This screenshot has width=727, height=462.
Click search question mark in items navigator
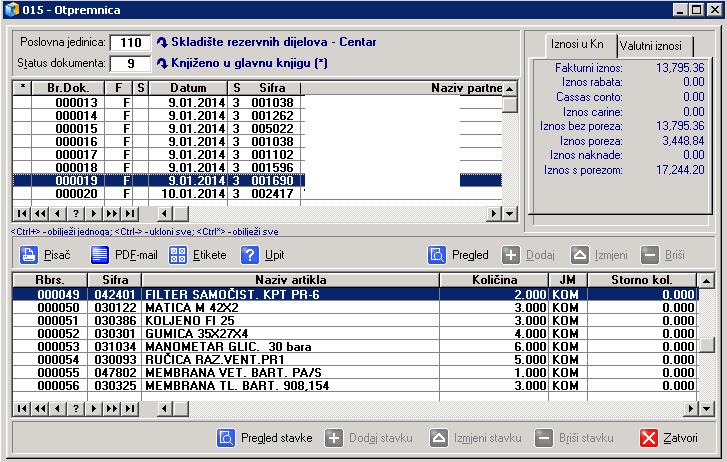click(76, 409)
